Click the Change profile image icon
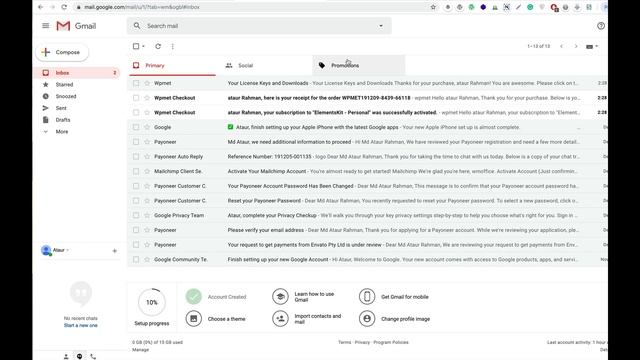 coord(367,318)
